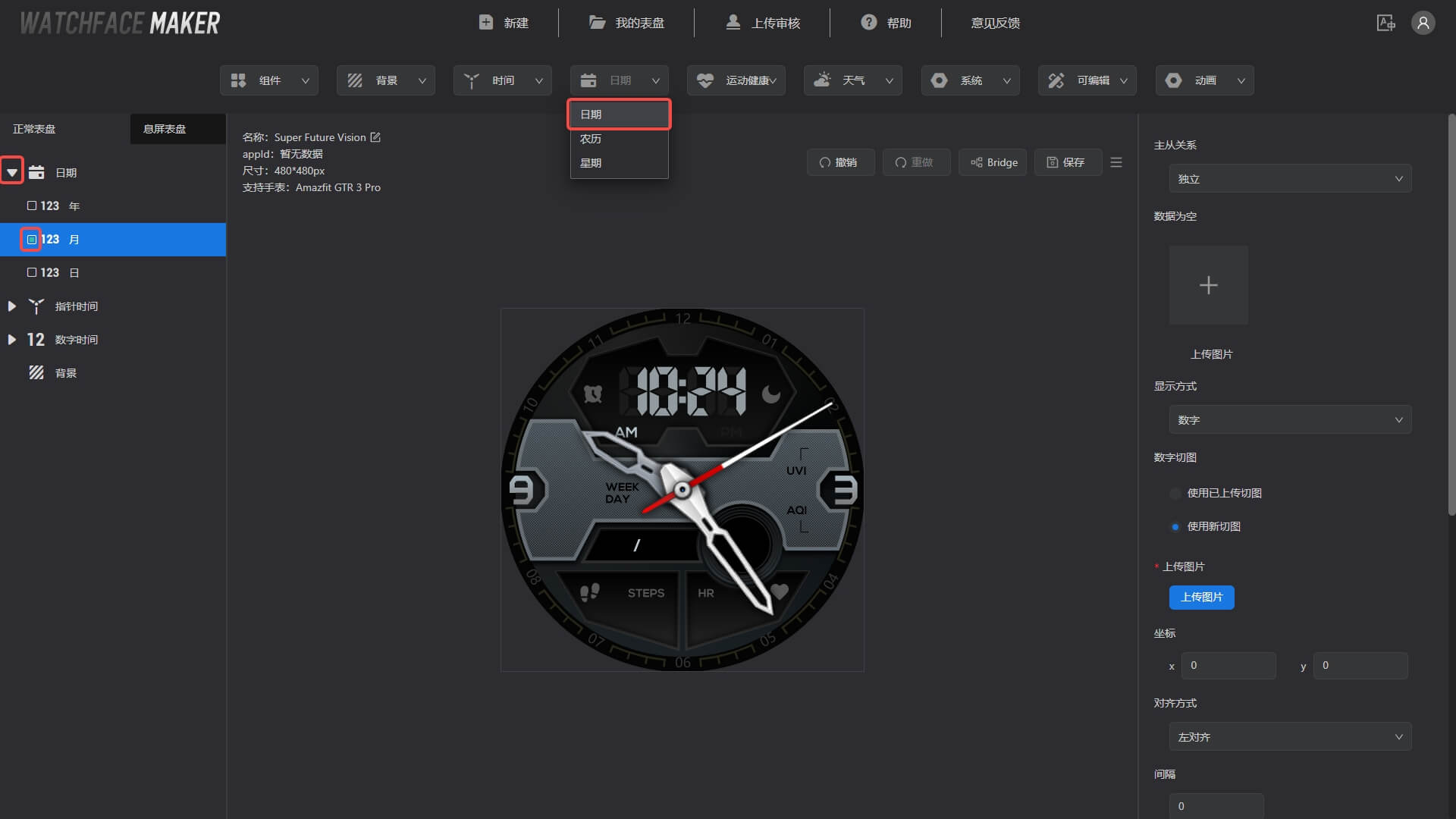1456x819 pixels.
Task: Expand the 指针时间 tree group
Action: (11, 306)
